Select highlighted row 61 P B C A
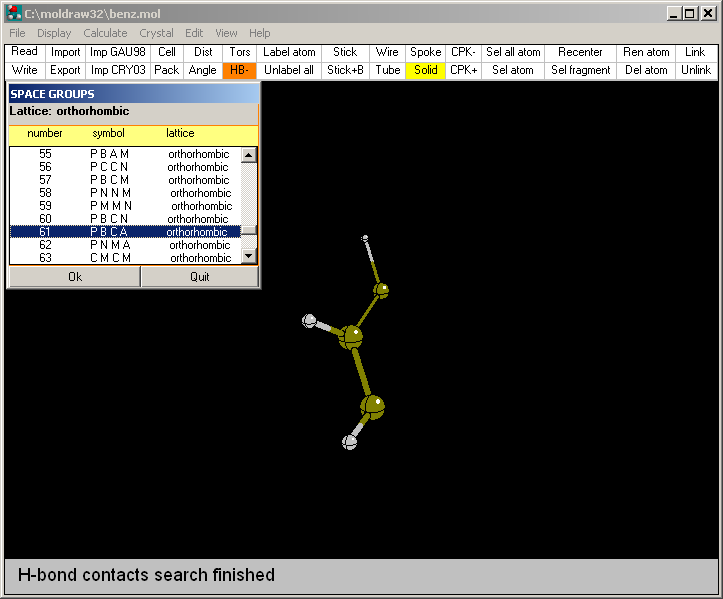Screen dimensions: 723x599 click(125, 231)
